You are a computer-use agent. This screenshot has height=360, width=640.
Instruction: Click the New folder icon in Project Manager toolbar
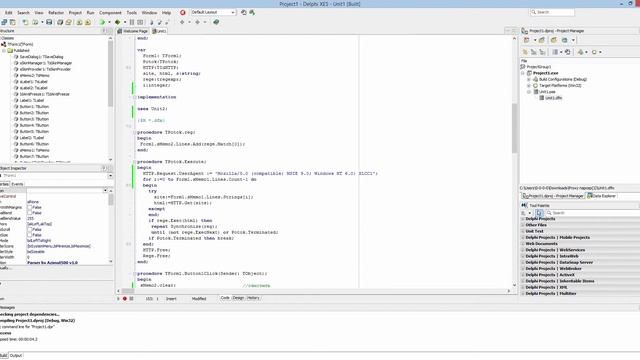pyautogui.click(x=554, y=40)
